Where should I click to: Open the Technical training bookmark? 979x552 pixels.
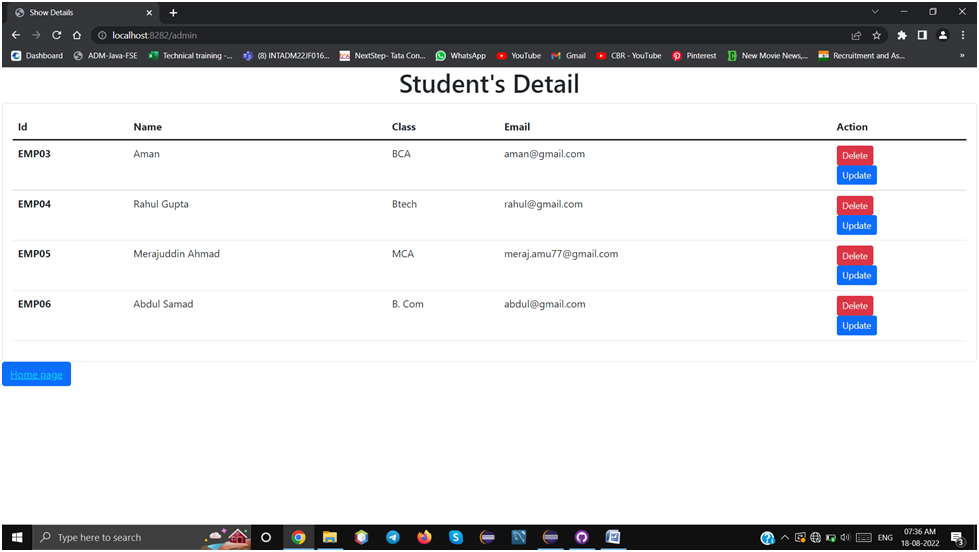click(x=190, y=56)
